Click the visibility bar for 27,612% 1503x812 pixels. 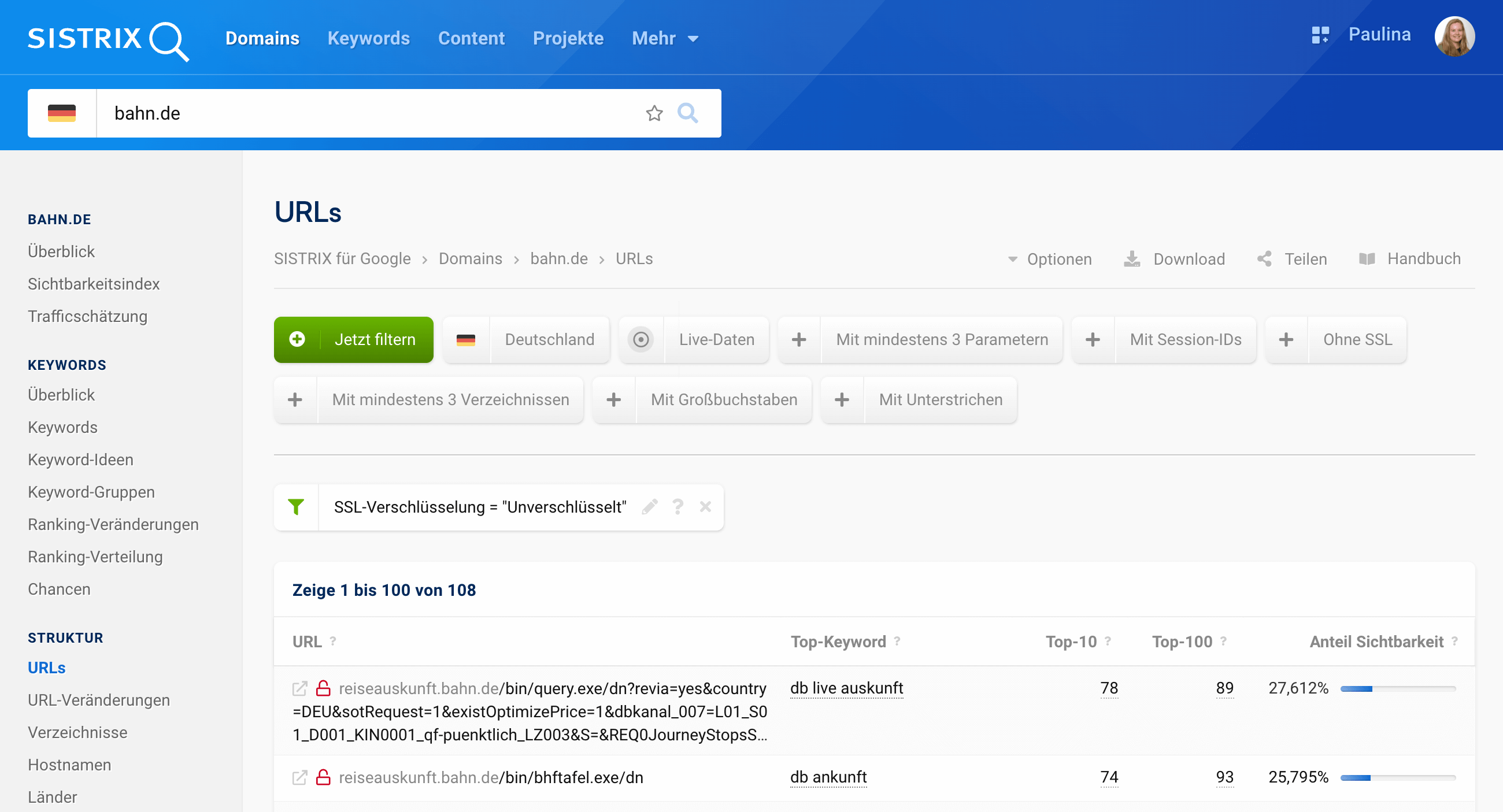click(x=1397, y=689)
